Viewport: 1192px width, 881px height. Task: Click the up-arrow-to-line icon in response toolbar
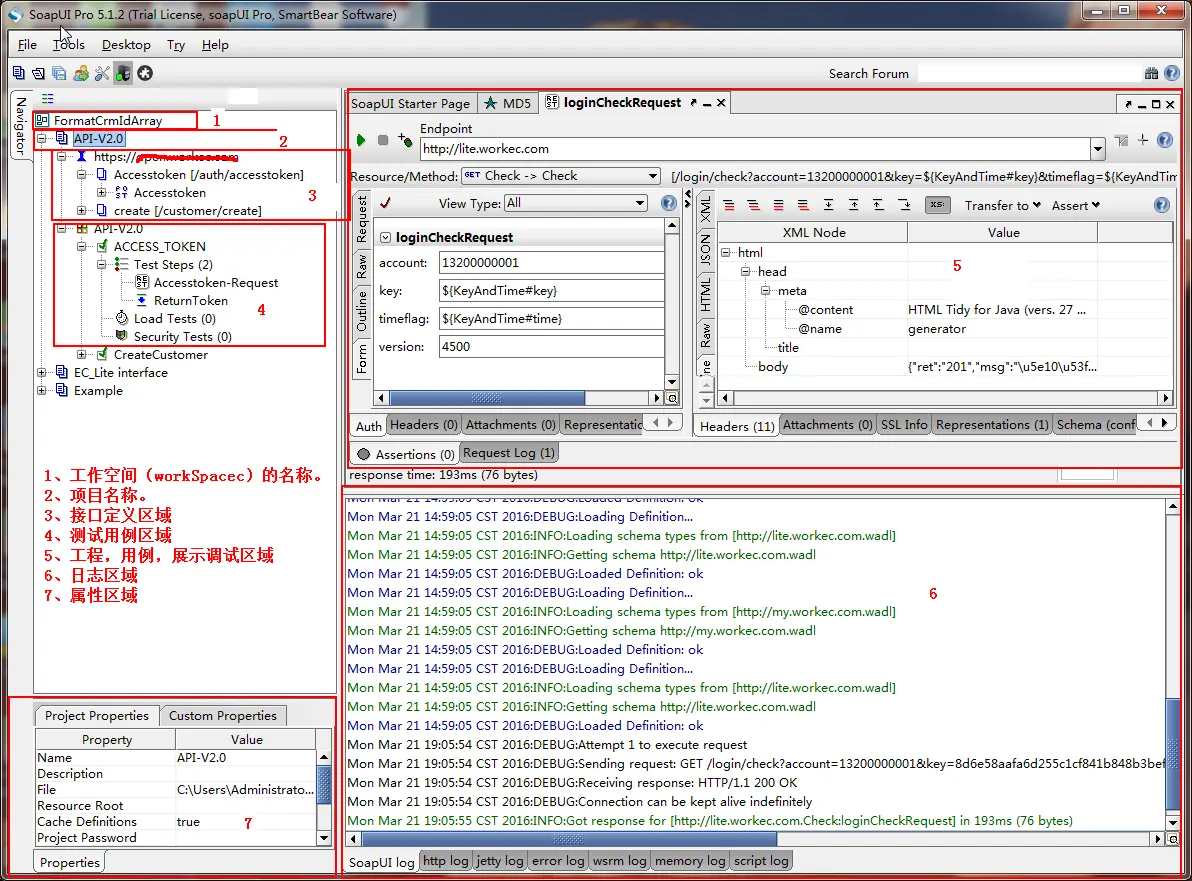tap(854, 204)
